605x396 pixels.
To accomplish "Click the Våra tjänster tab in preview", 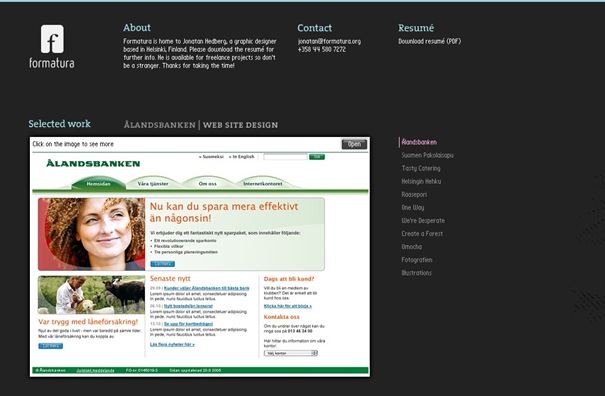I will tap(153, 184).
